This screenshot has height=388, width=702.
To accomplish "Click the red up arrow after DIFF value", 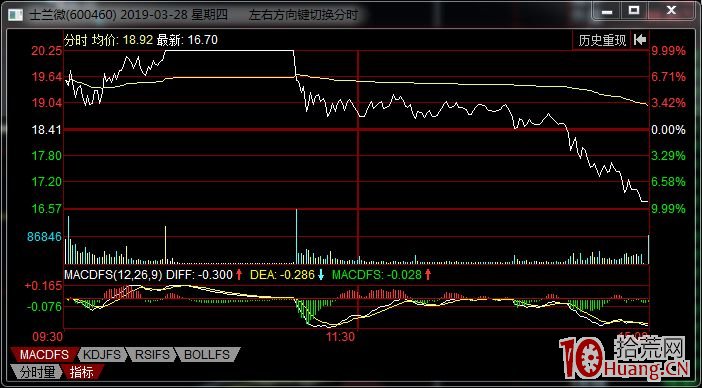I will point(239,274).
